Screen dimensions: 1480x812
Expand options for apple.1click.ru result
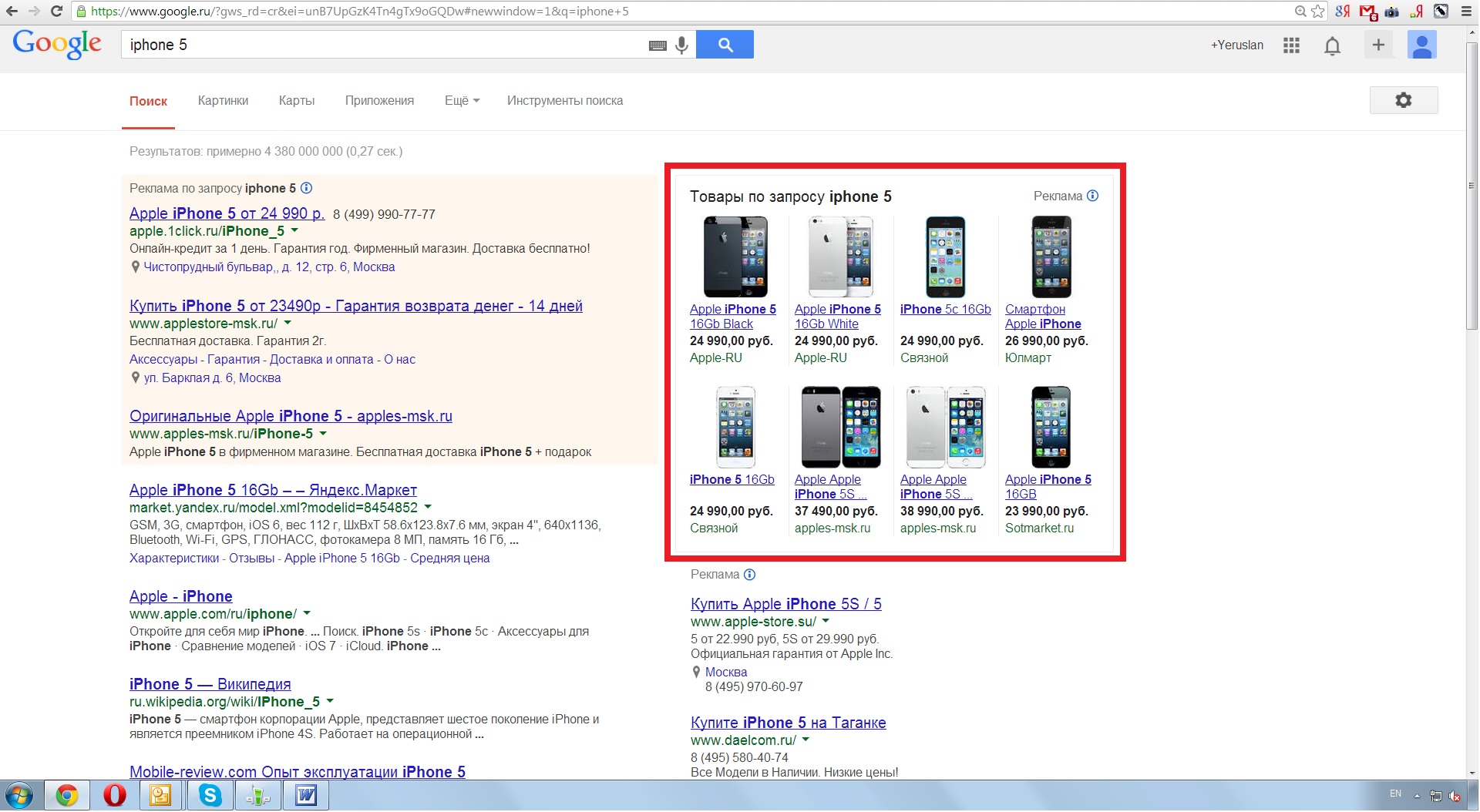tap(294, 231)
